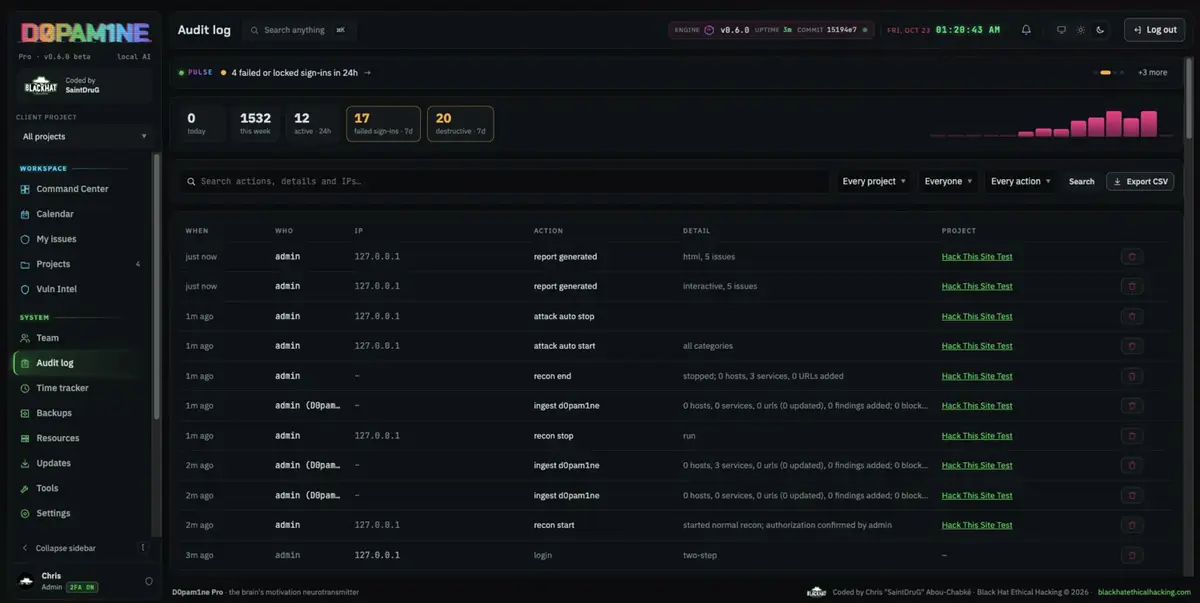Open Hack This Site Test link in recon end row
This screenshot has height=603, width=1200.
tap(977, 376)
